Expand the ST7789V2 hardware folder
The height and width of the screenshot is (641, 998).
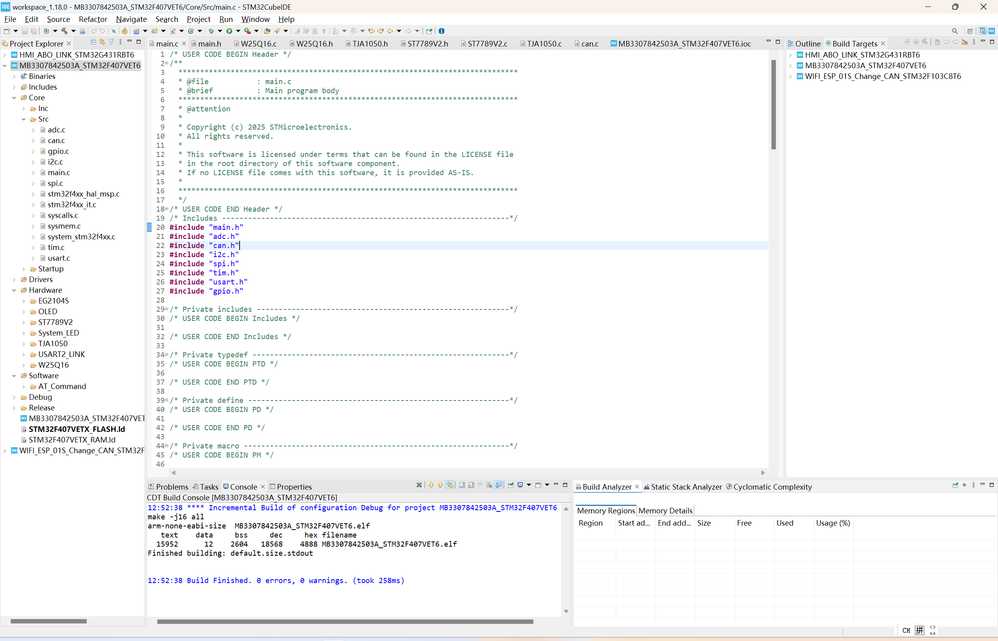pyautogui.click(x=24, y=322)
